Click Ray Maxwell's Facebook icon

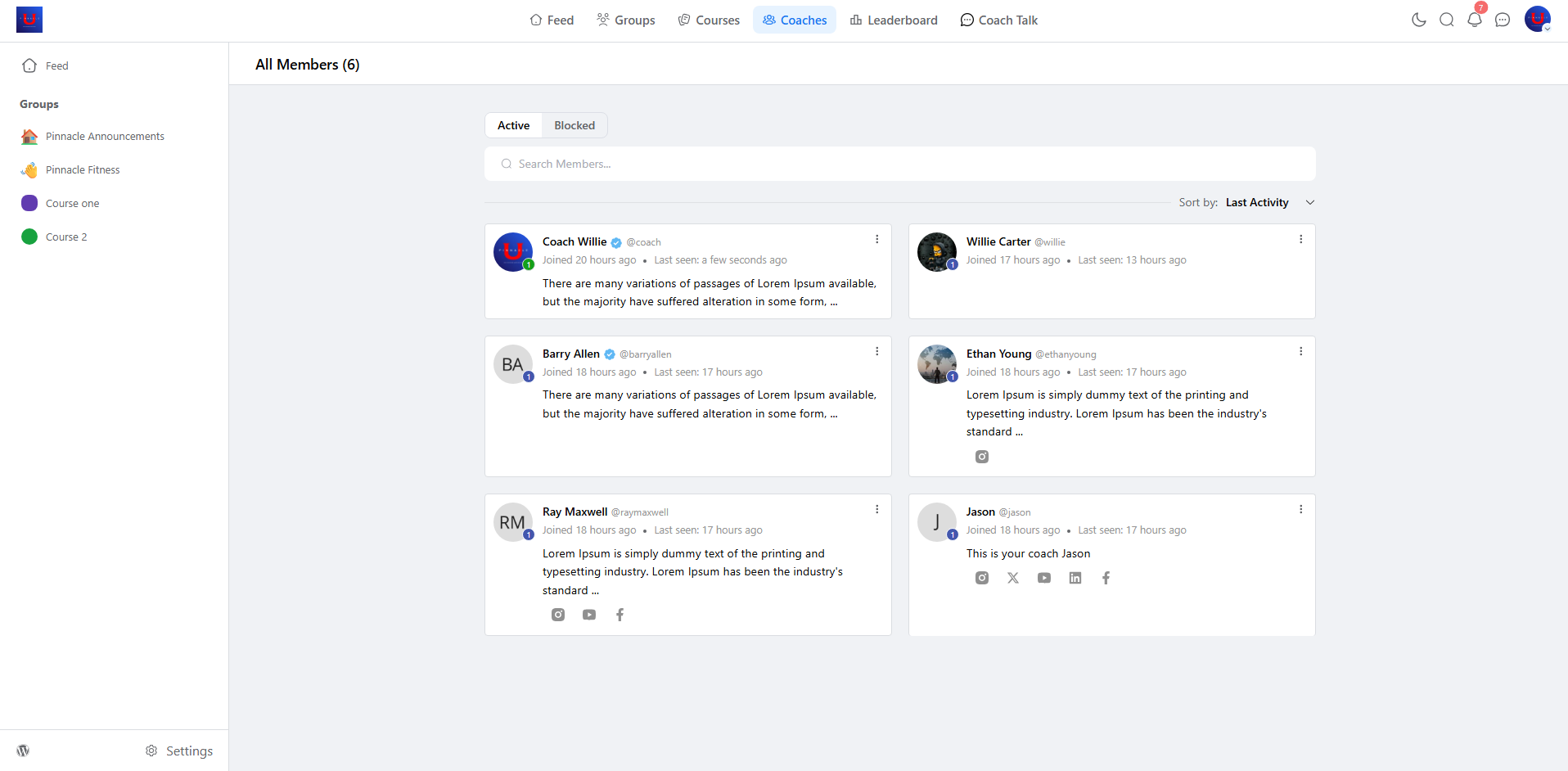pyautogui.click(x=620, y=615)
